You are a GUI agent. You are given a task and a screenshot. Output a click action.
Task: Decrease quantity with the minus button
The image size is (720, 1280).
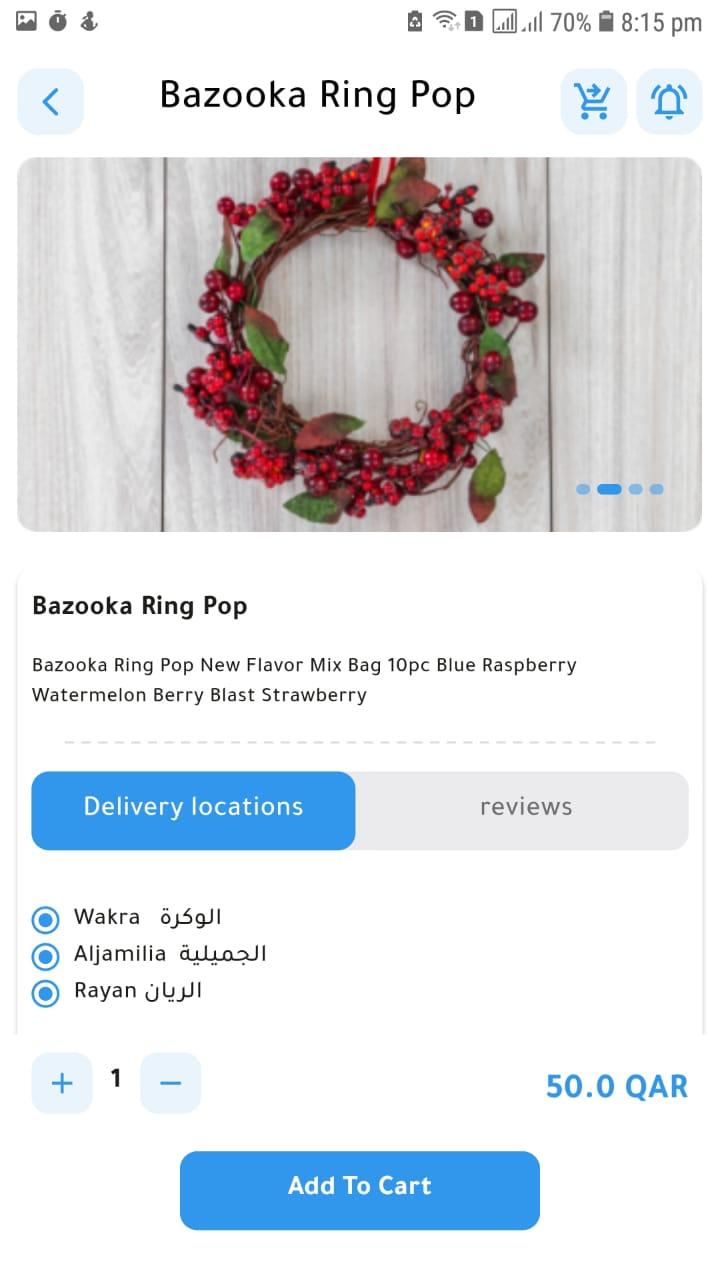tap(170, 1083)
